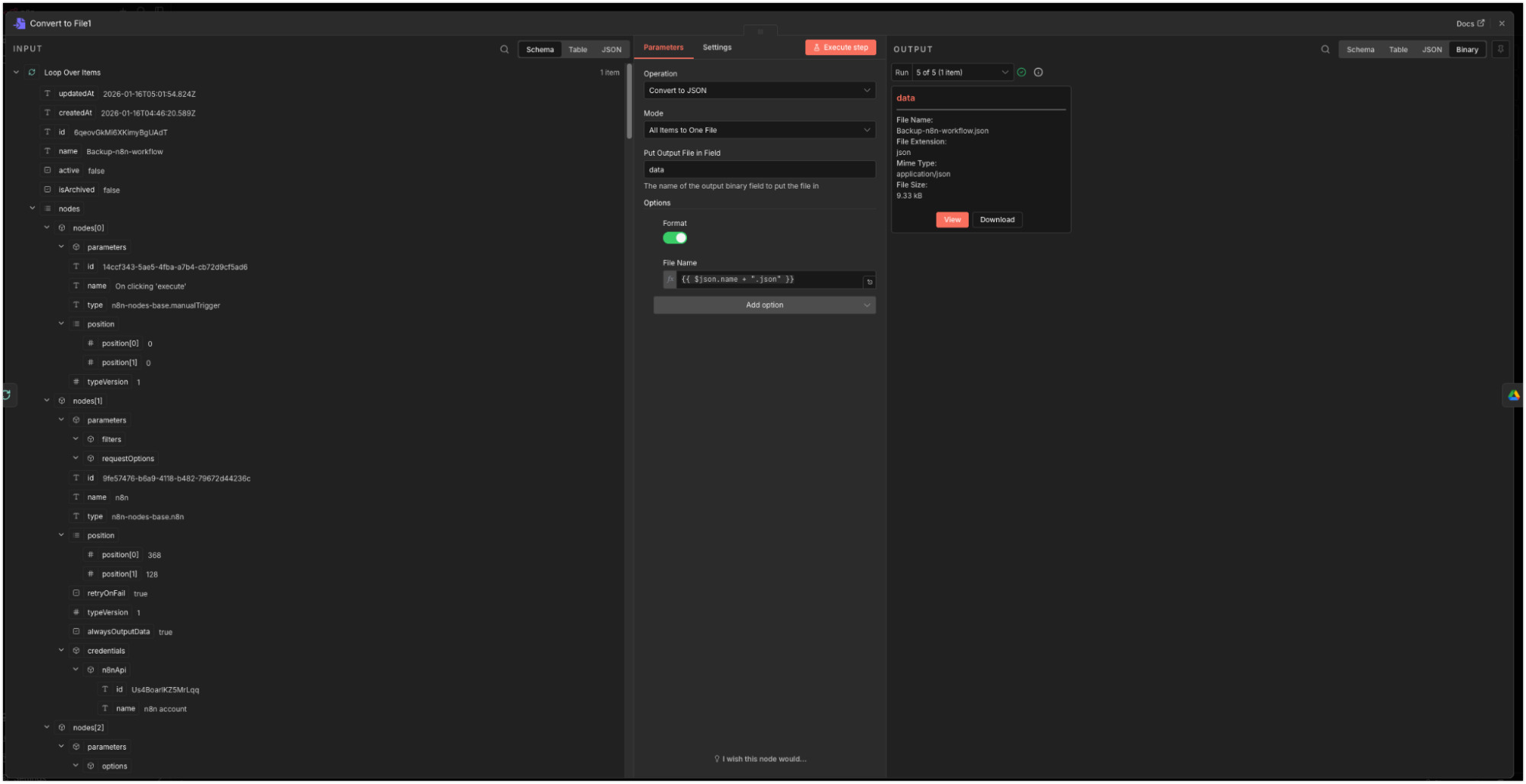Download the Backup-n8n-workflow.json file

(x=997, y=220)
